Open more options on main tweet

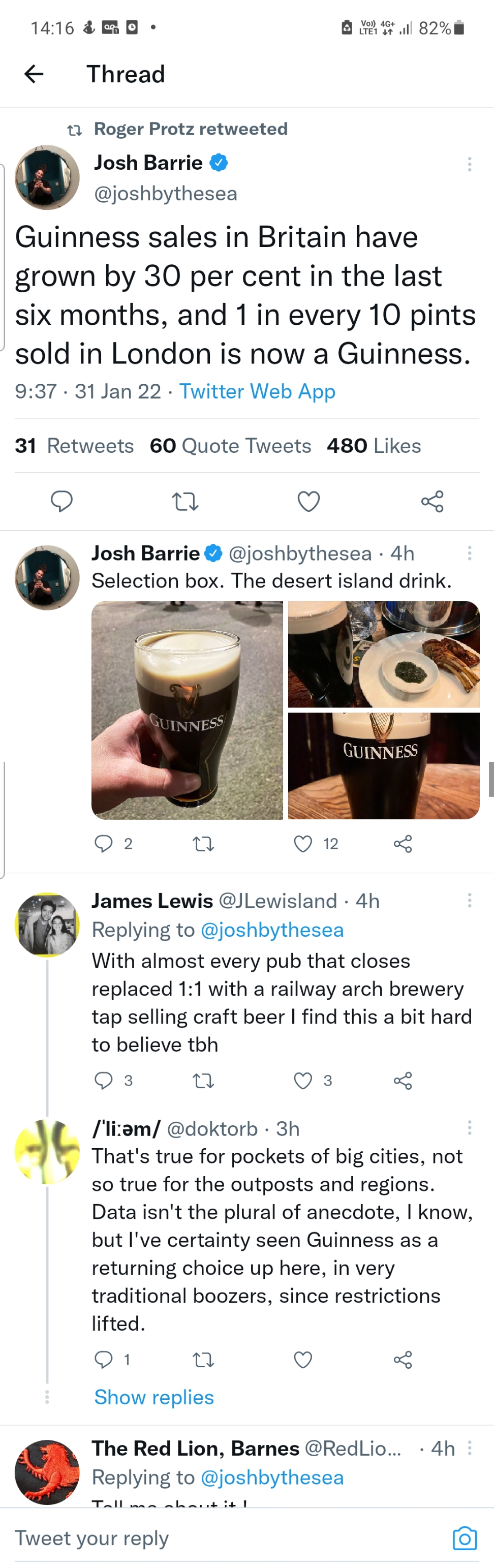[x=469, y=164]
